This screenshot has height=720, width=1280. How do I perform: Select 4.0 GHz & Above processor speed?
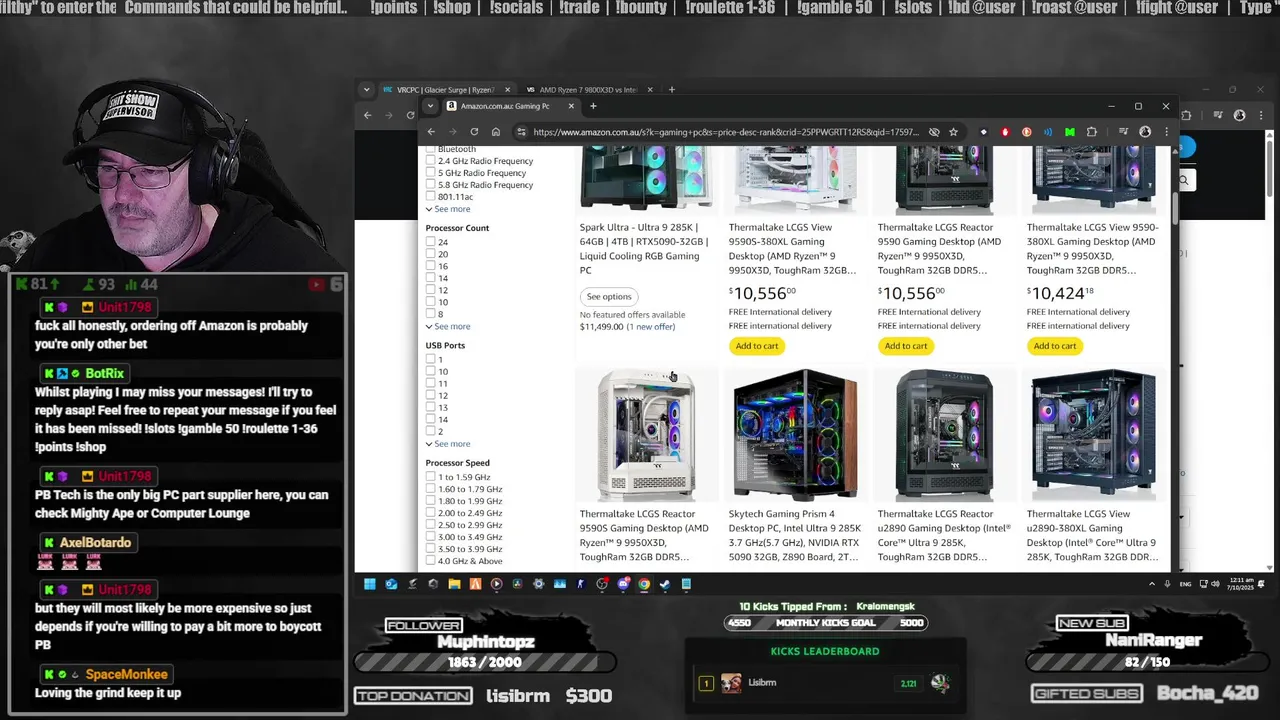point(431,561)
